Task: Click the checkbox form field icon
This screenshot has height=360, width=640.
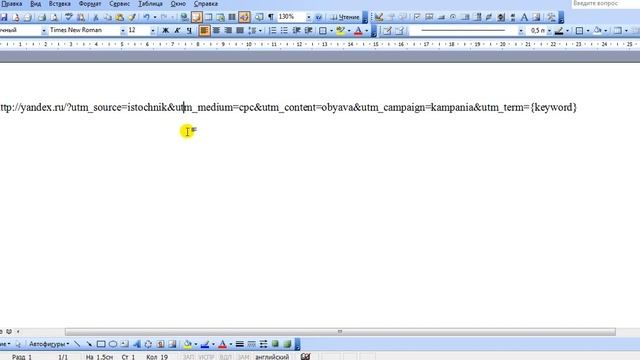Action: 417,17
